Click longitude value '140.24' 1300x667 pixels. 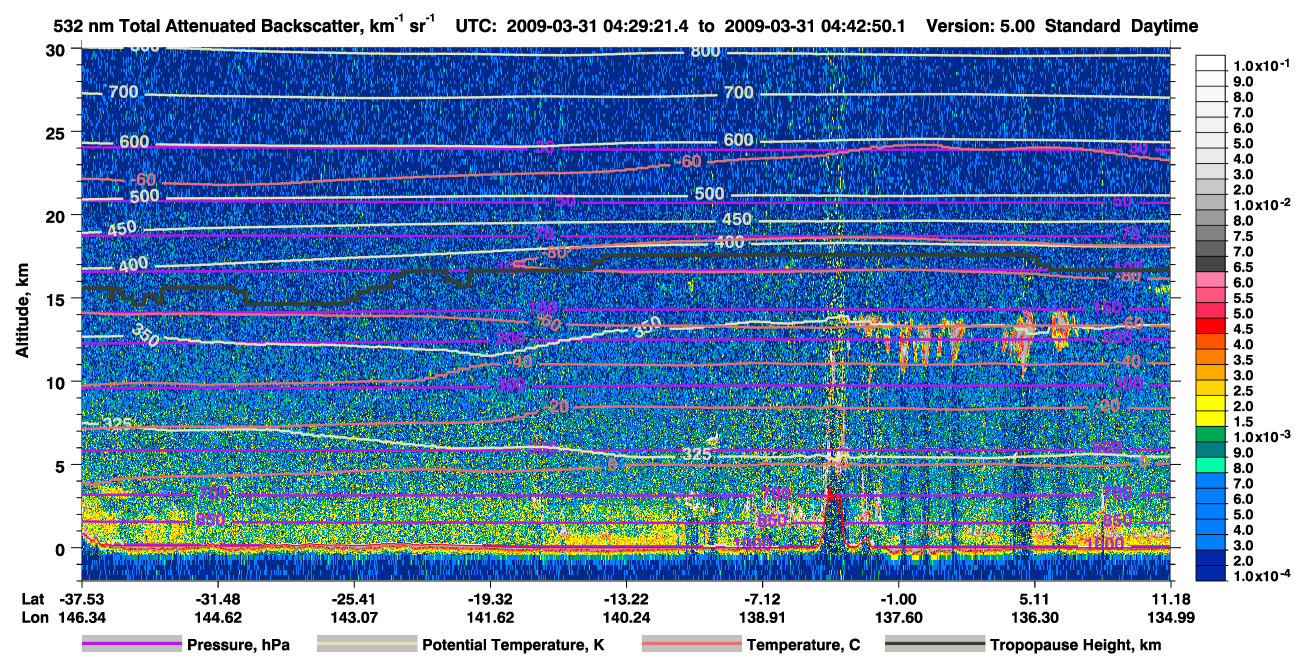coord(626,617)
